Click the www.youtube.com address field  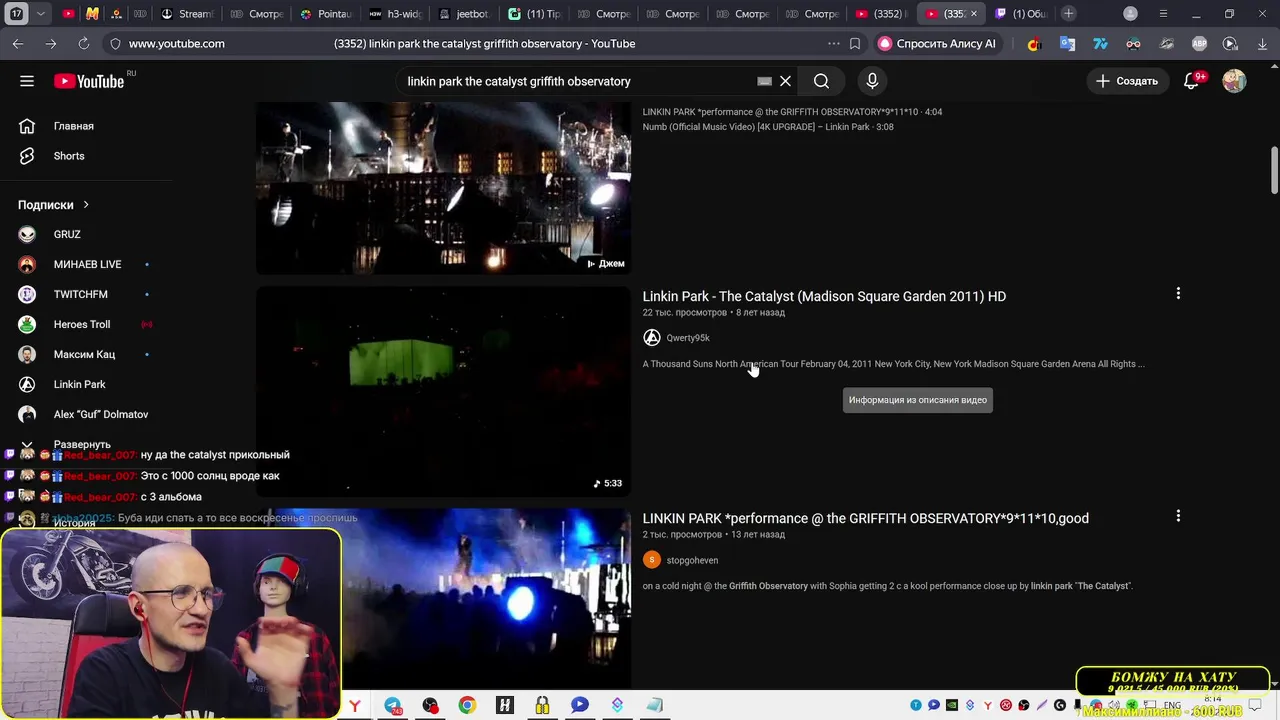coord(177,44)
